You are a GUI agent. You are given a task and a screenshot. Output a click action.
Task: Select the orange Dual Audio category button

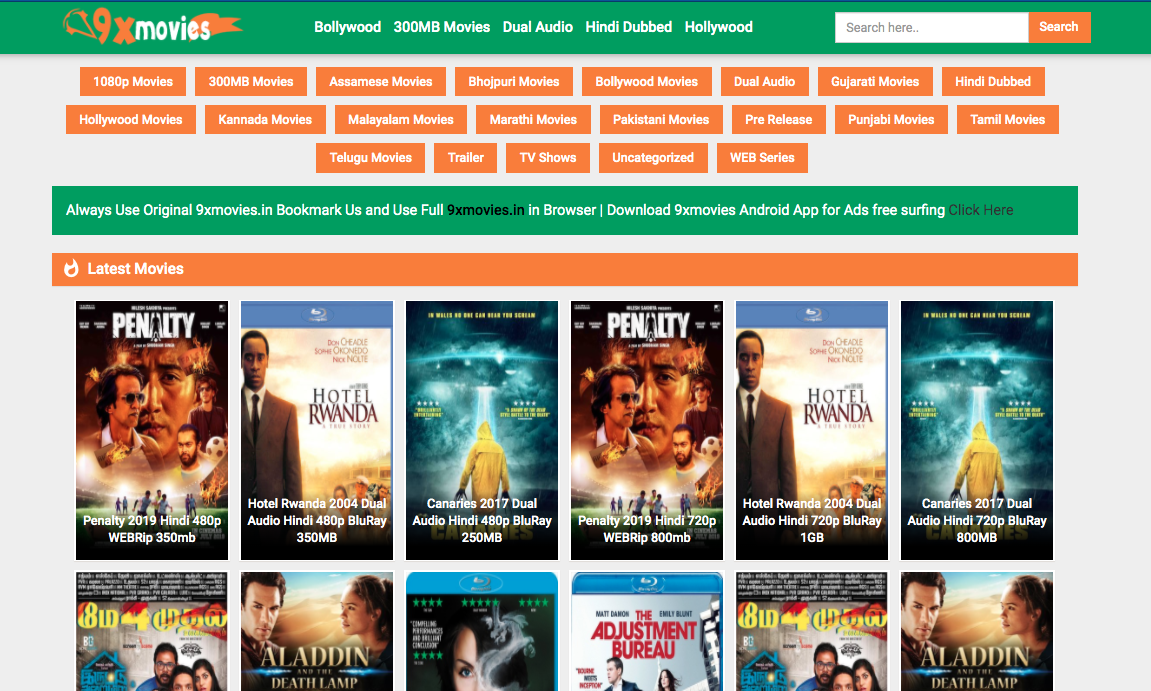pos(764,82)
